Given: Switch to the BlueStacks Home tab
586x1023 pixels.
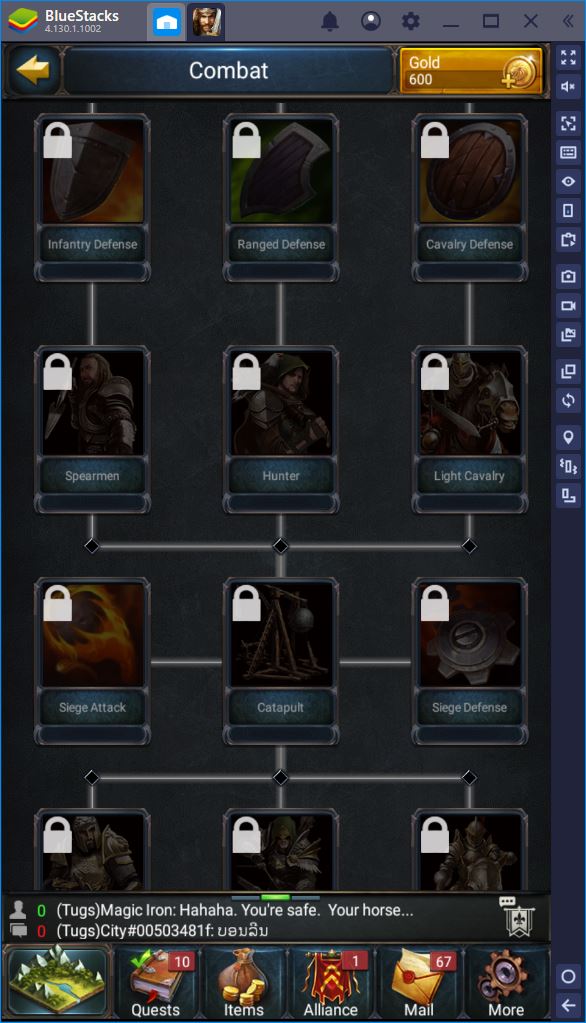Looking at the screenshot, I should (166, 22).
